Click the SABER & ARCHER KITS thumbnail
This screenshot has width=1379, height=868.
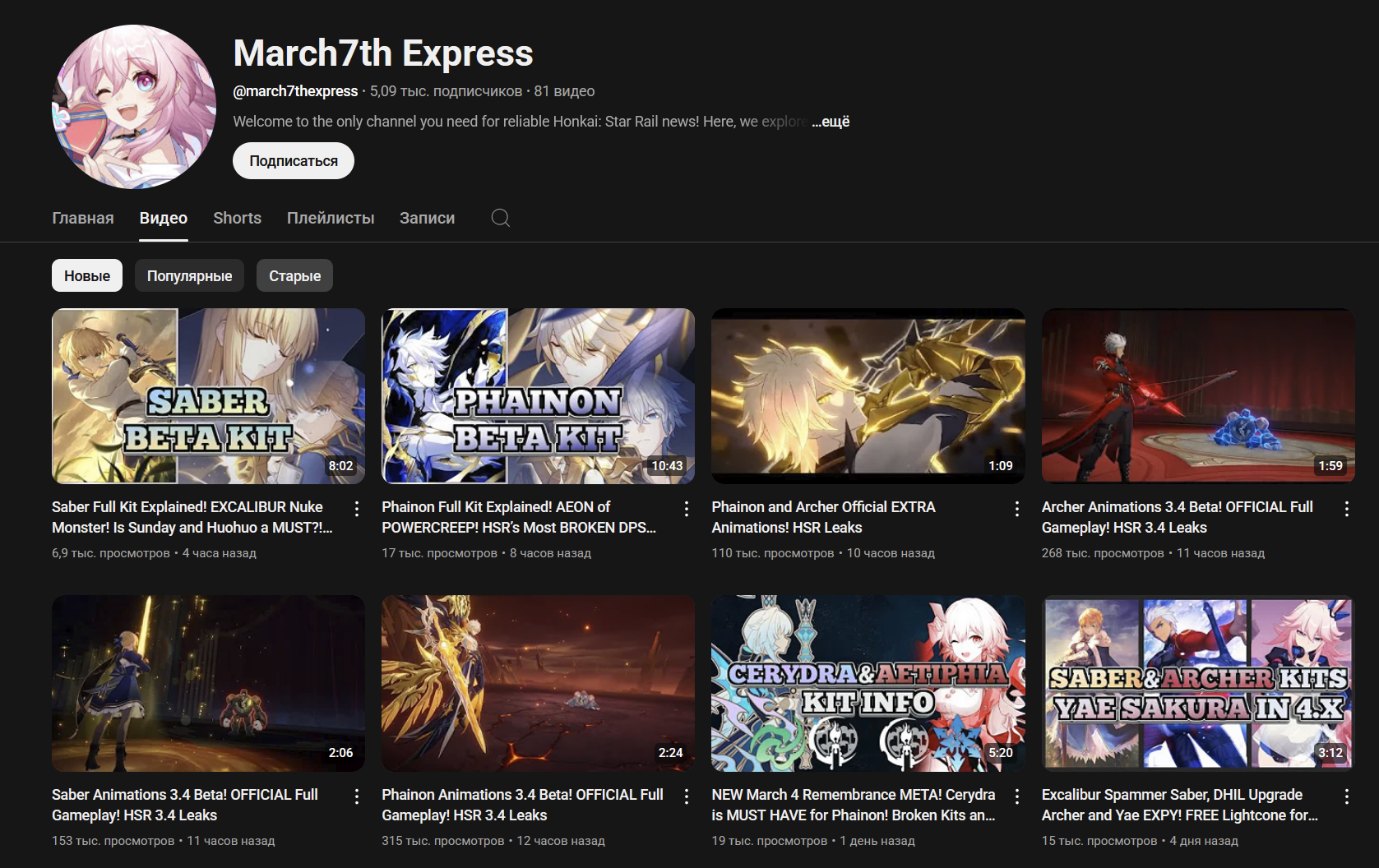click(1198, 684)
